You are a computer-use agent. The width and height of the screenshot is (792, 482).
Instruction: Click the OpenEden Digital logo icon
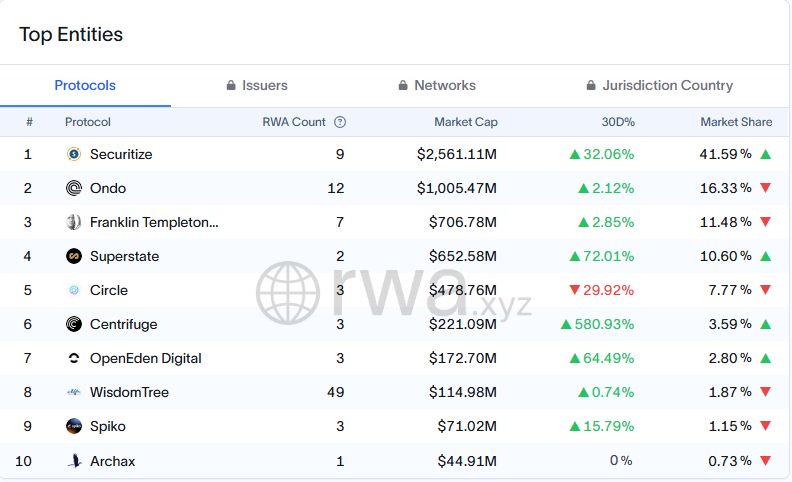(x=74, y=358)
